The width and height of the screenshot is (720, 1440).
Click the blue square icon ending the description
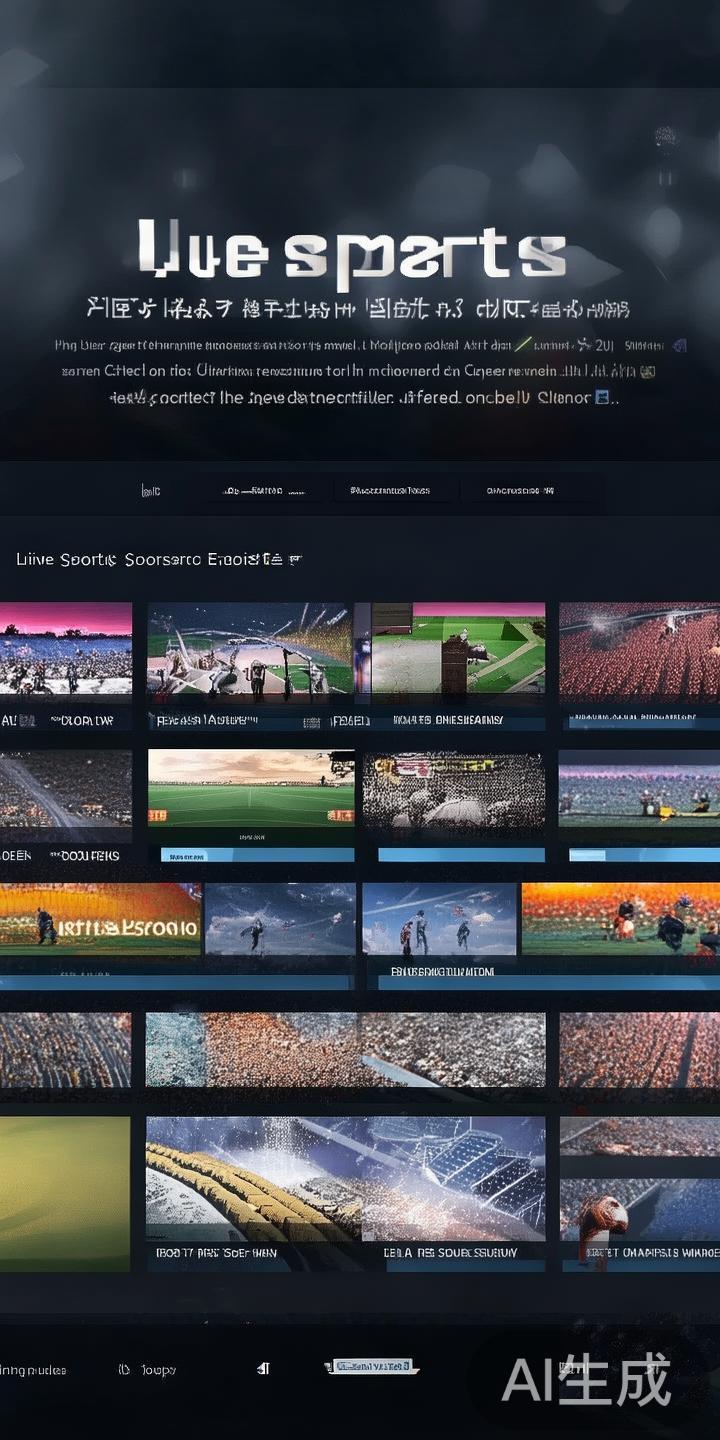coord(602,397)
